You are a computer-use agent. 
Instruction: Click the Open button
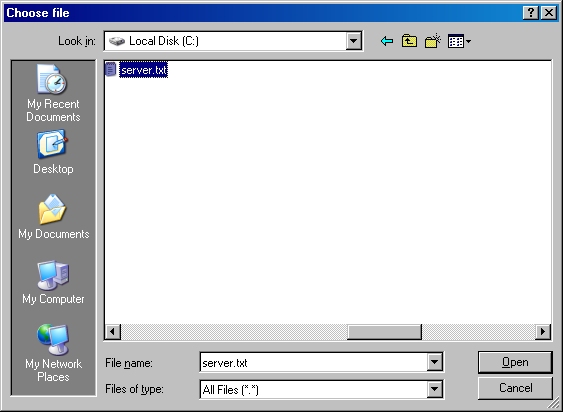[x=515, y=362]
